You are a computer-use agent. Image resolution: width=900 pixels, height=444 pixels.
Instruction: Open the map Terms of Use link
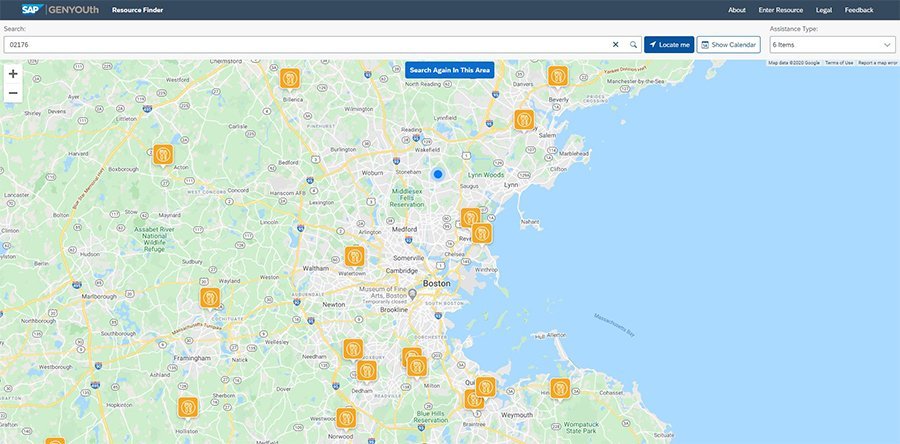839,63
